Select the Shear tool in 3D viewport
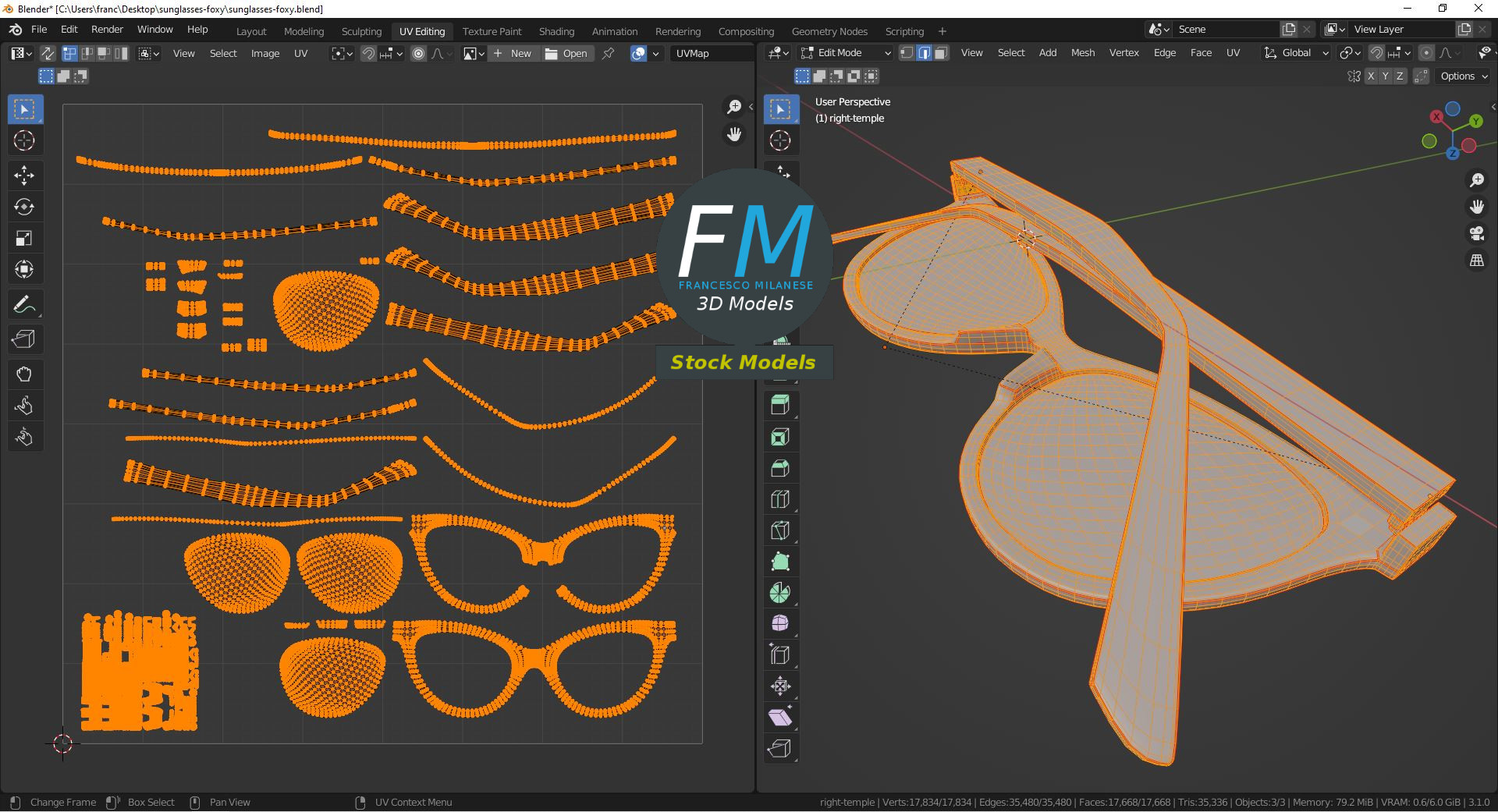This screenshot has height=812, width=1498. click(779, 717)
